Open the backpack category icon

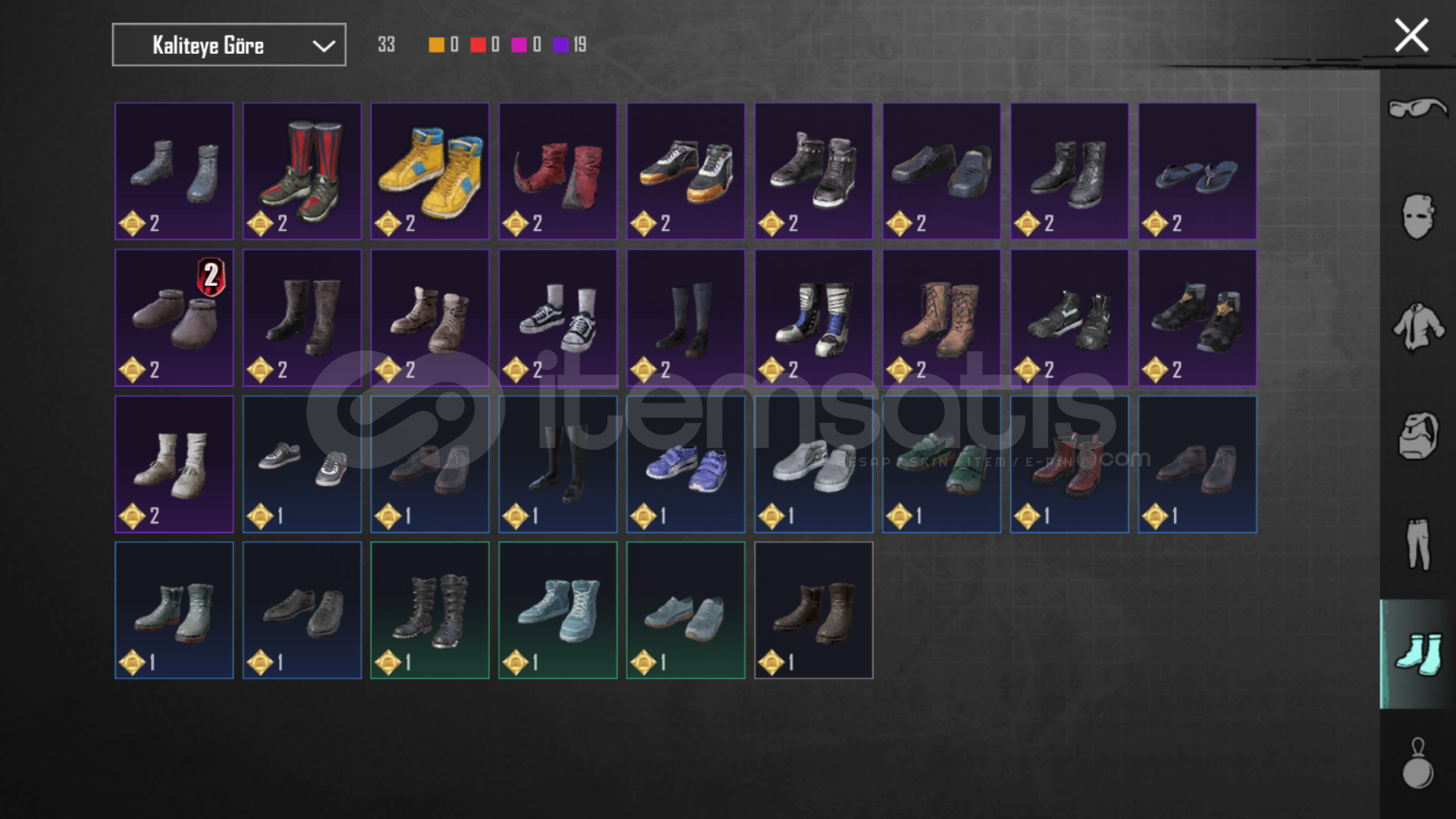[1417, 436]
